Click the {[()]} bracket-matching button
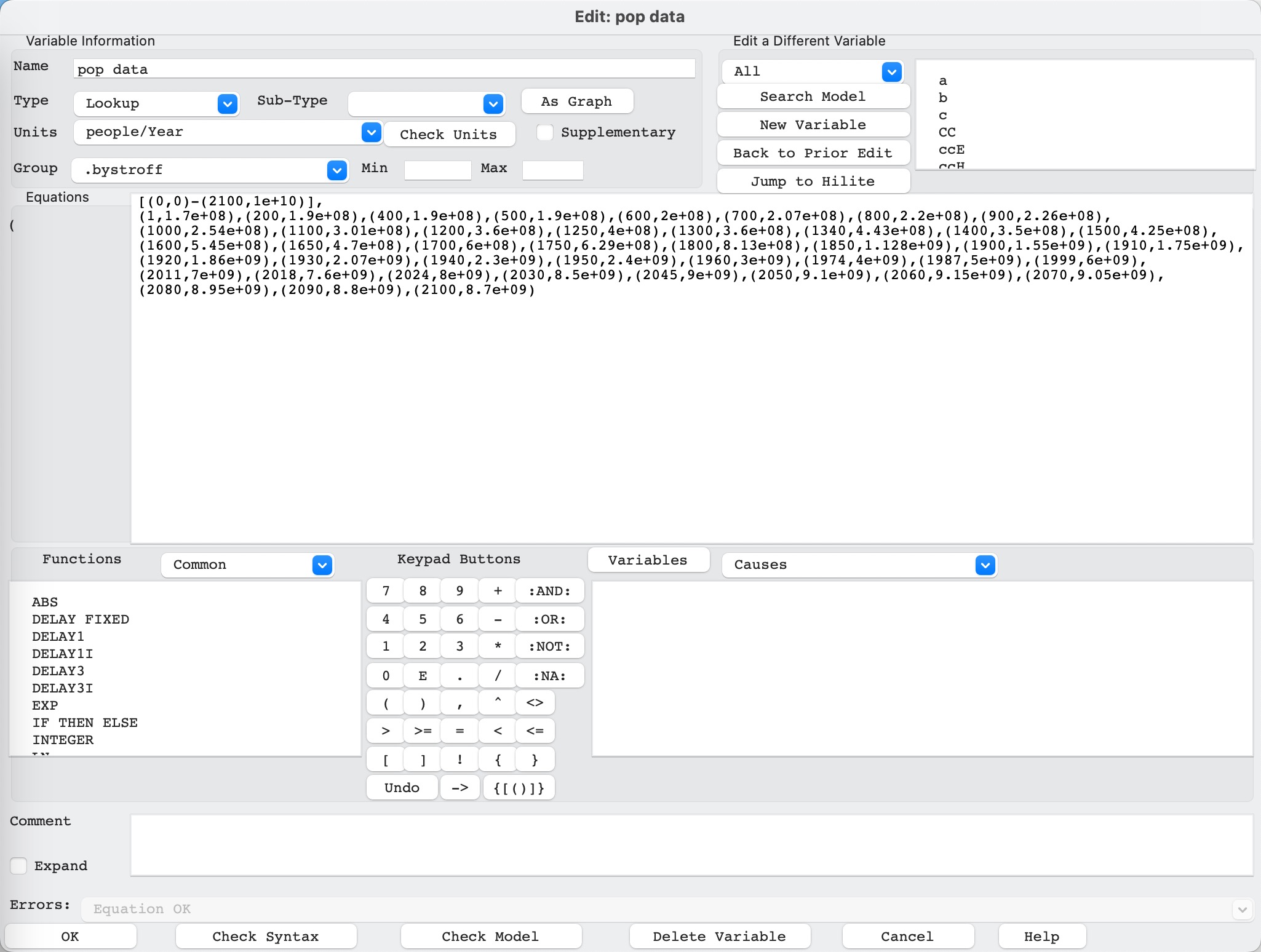The height and width of the screenshot is (952, 1261). (519, 787)
